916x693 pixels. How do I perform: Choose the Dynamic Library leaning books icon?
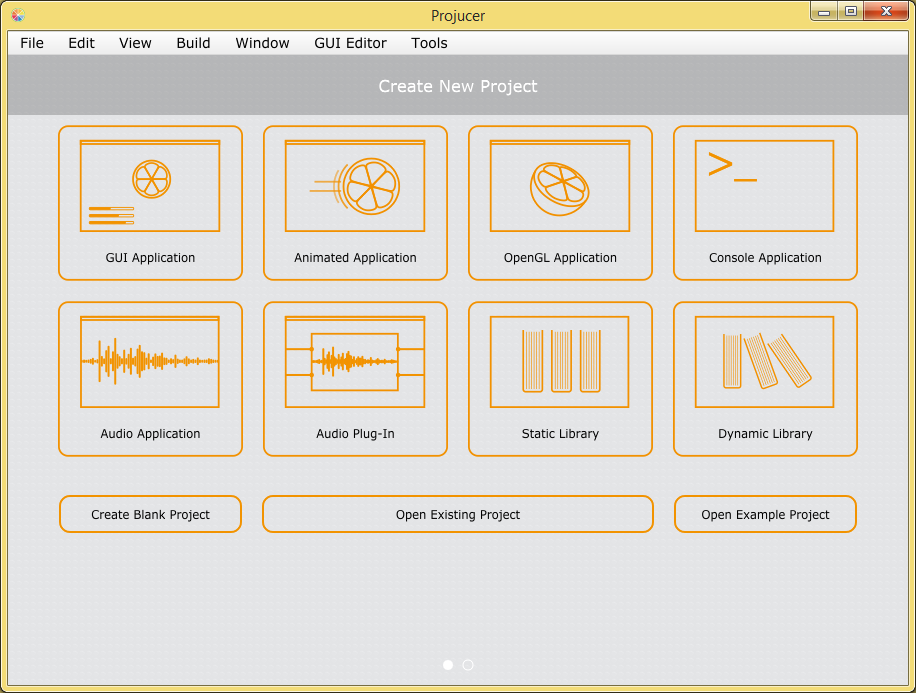[x=765, y=362]
